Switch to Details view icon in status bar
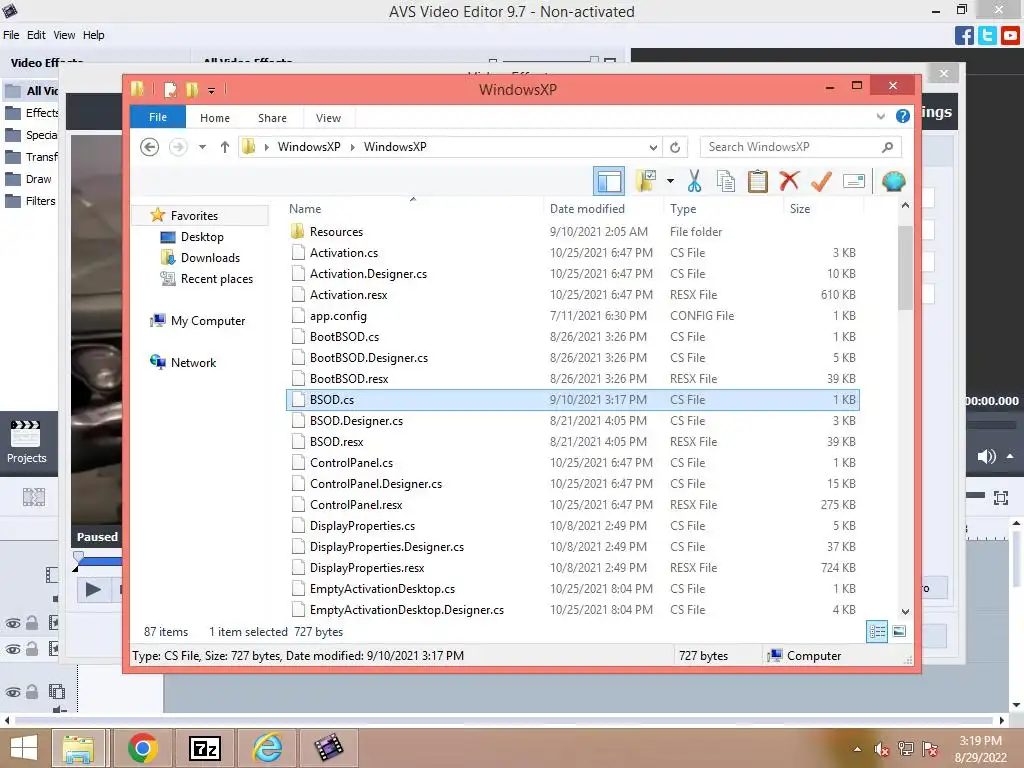This screenshot has height=768, width=1024. click(877, 632)
